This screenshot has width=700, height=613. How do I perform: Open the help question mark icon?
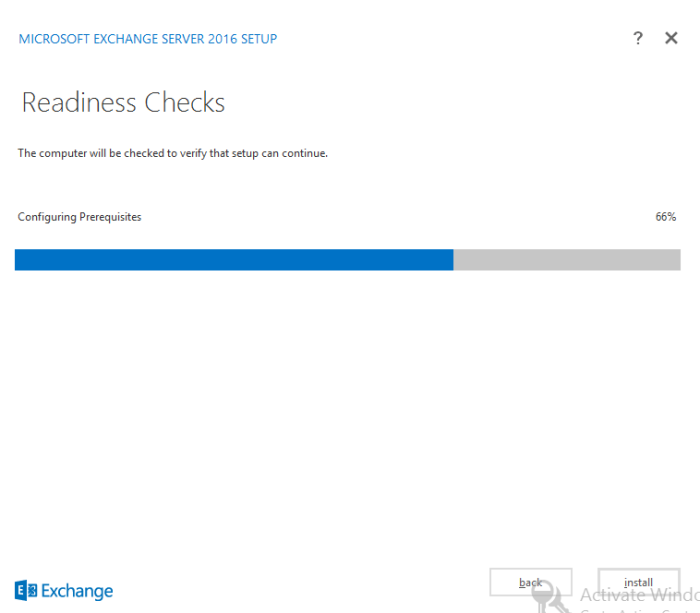pos(638,38)
